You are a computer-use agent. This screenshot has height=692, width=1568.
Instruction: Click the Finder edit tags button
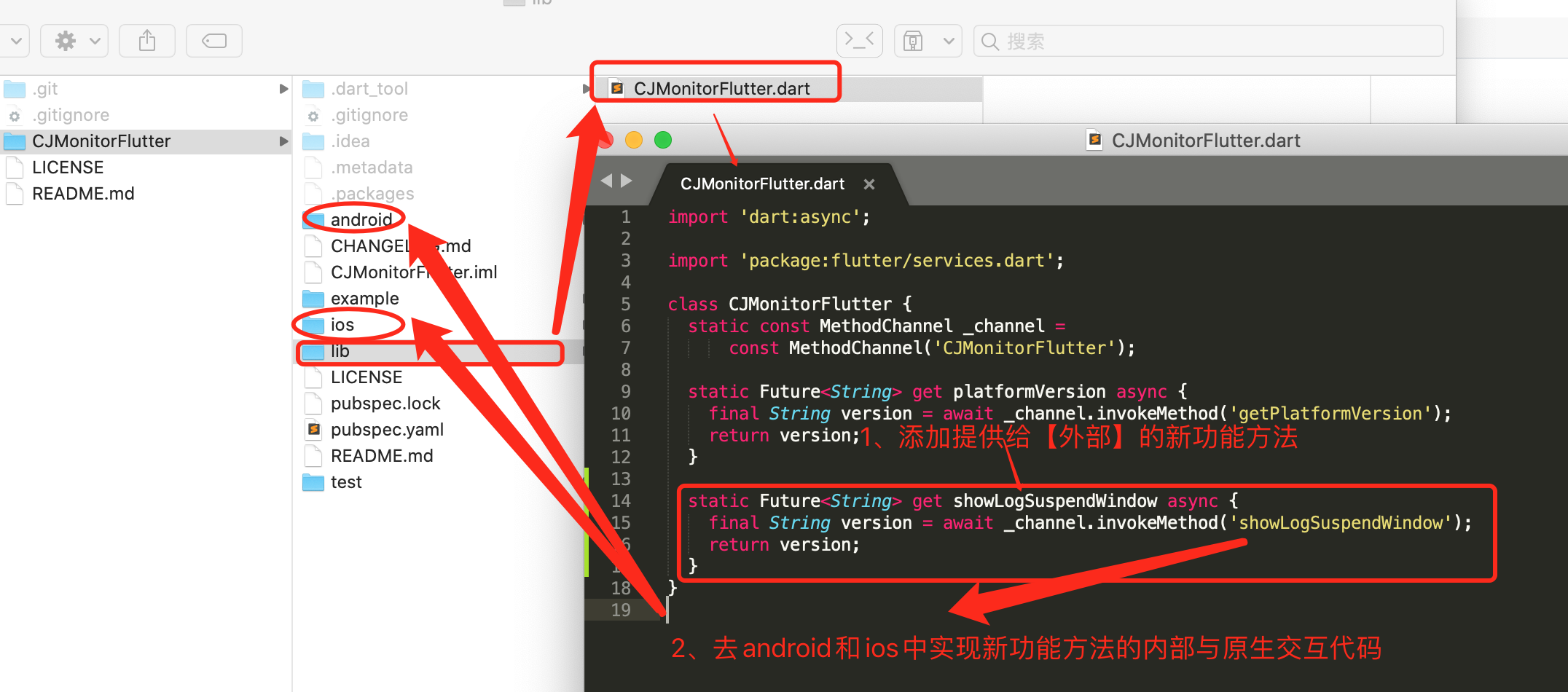click(214, 41)
